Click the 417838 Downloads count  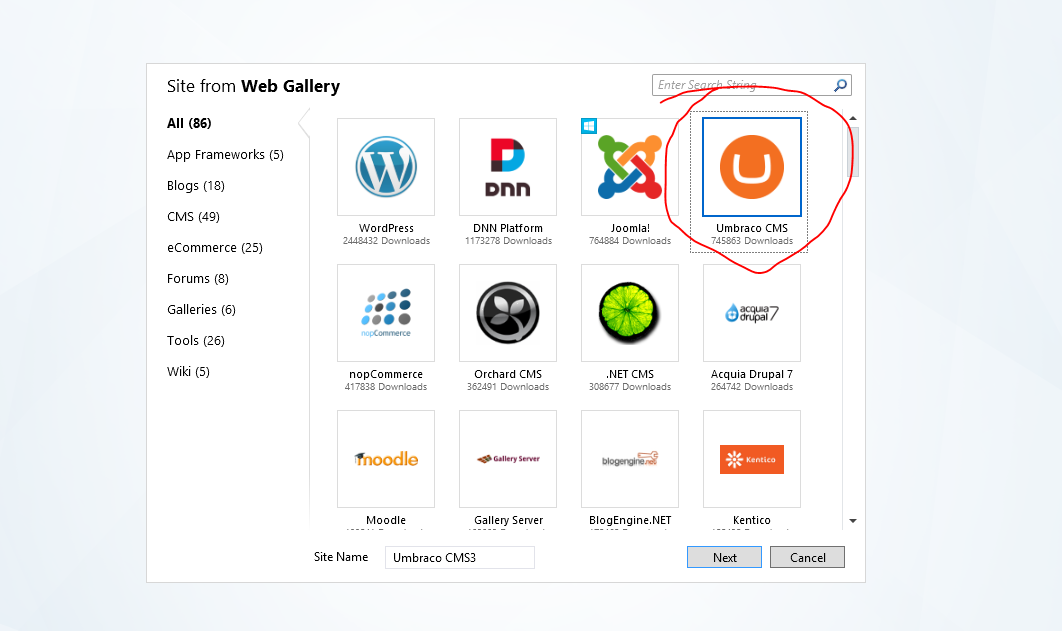coord(386,387)
